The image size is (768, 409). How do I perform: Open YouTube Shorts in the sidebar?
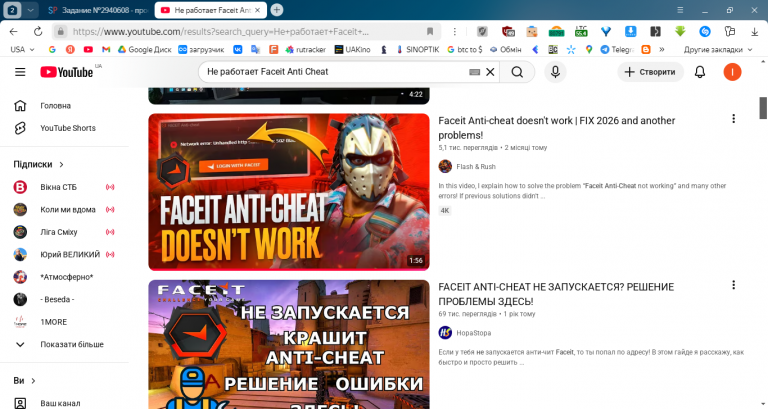coord(66,128)
